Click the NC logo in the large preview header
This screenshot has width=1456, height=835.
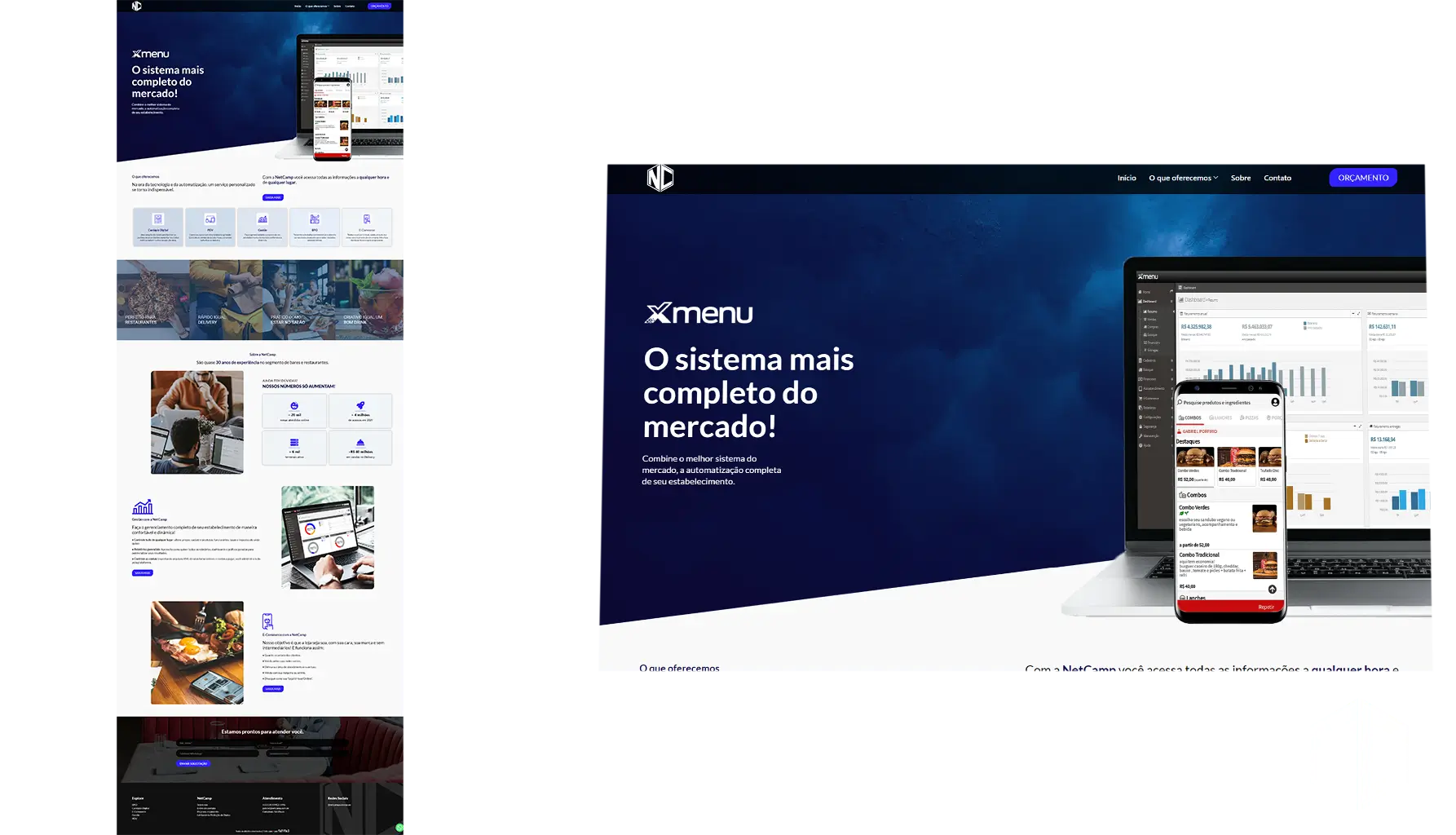pos(660,178)
